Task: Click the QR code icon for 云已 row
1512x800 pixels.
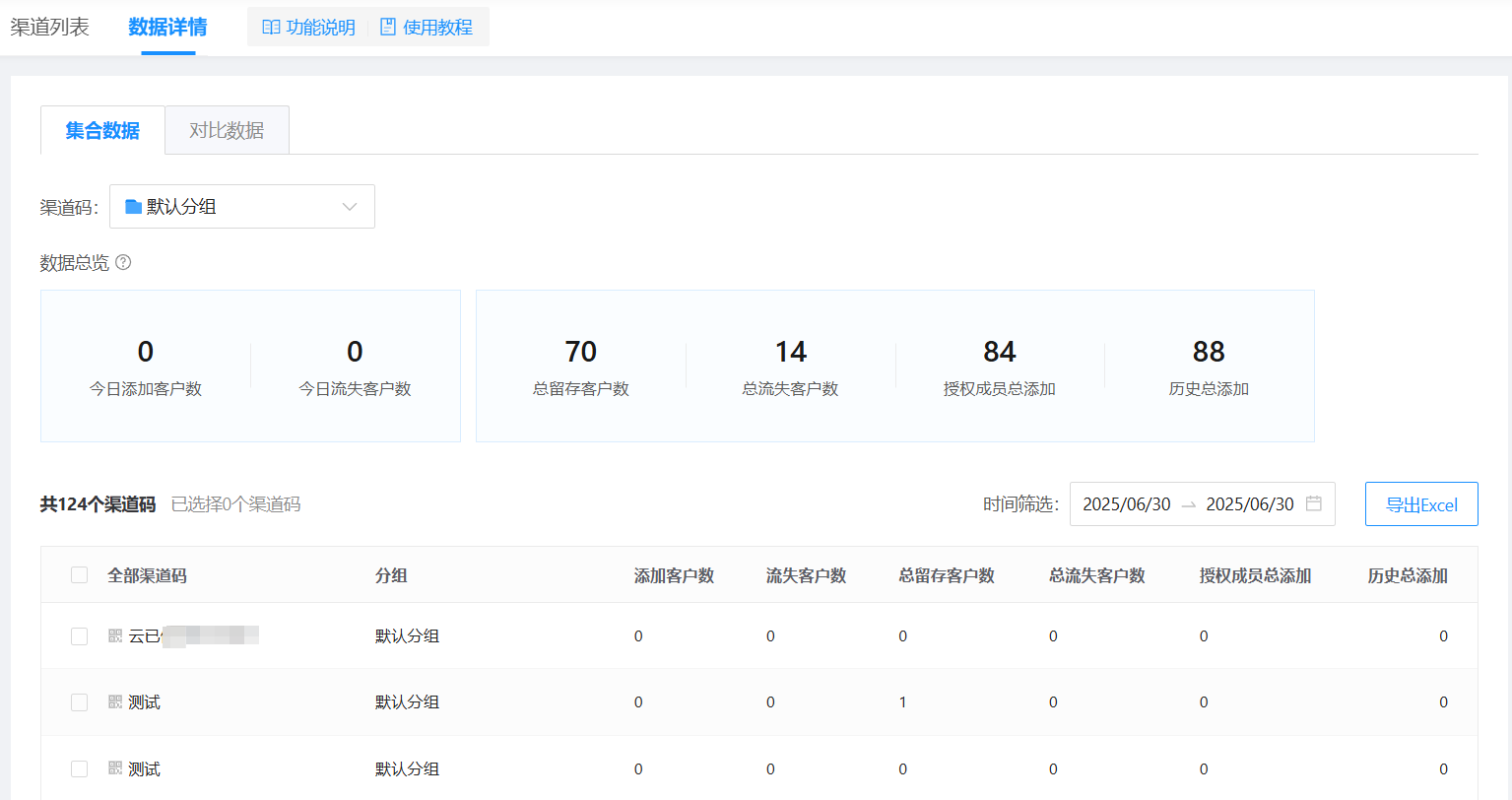Action: [x=115, y=635]
